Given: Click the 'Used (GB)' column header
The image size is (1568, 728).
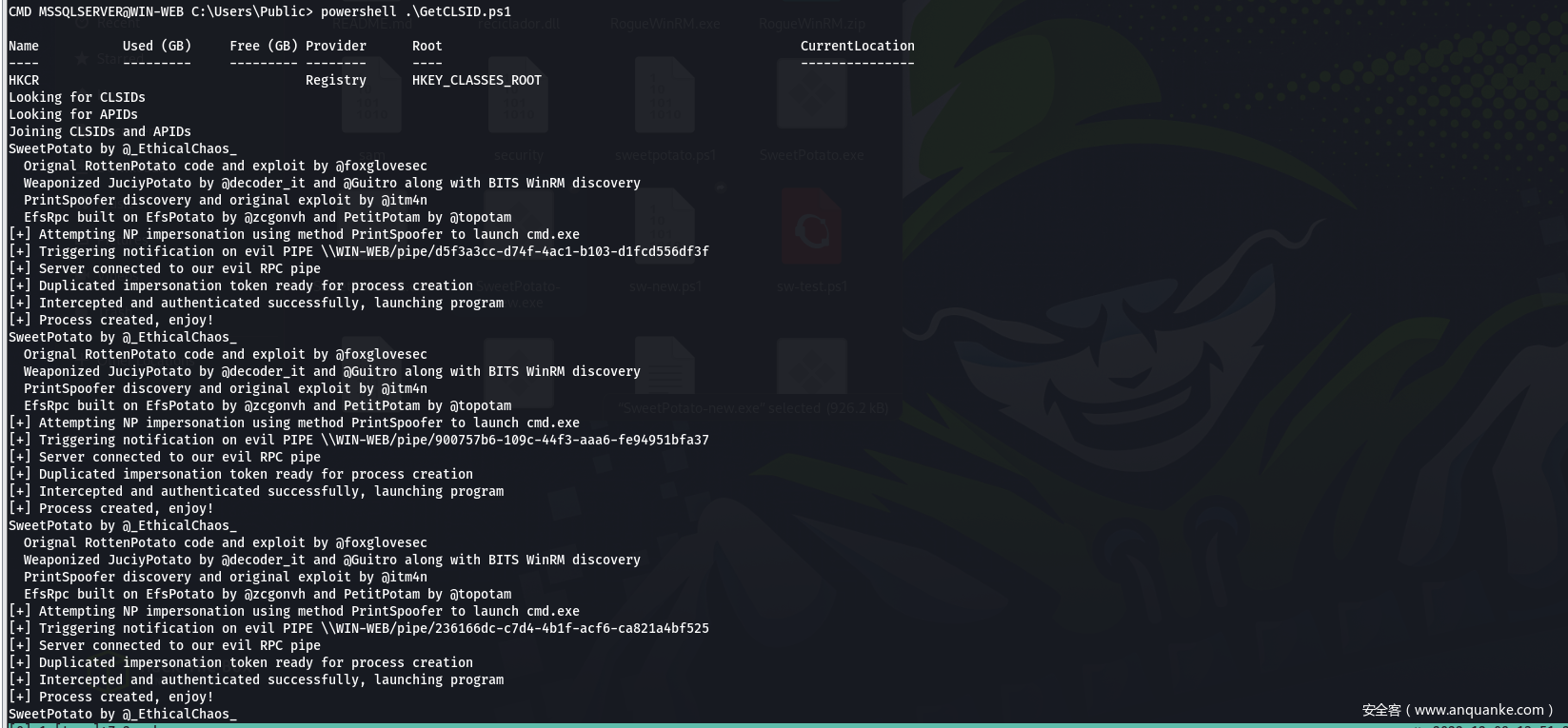Looking at the screenshot, I should pos(157,46).
